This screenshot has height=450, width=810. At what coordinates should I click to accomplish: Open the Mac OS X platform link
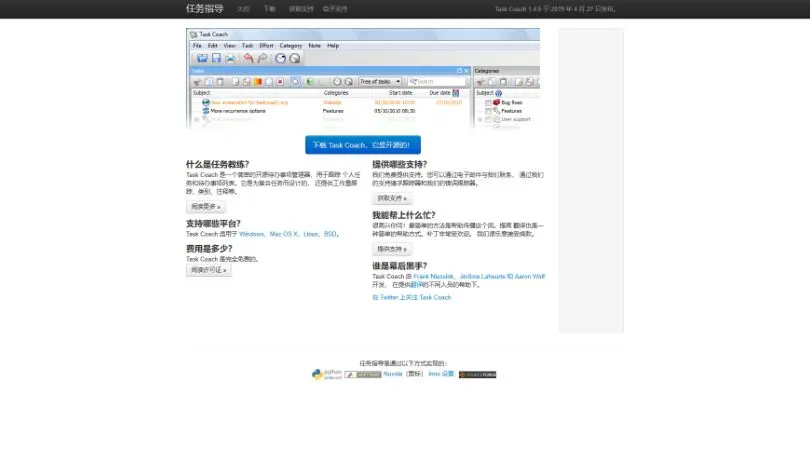pos(284,234)
